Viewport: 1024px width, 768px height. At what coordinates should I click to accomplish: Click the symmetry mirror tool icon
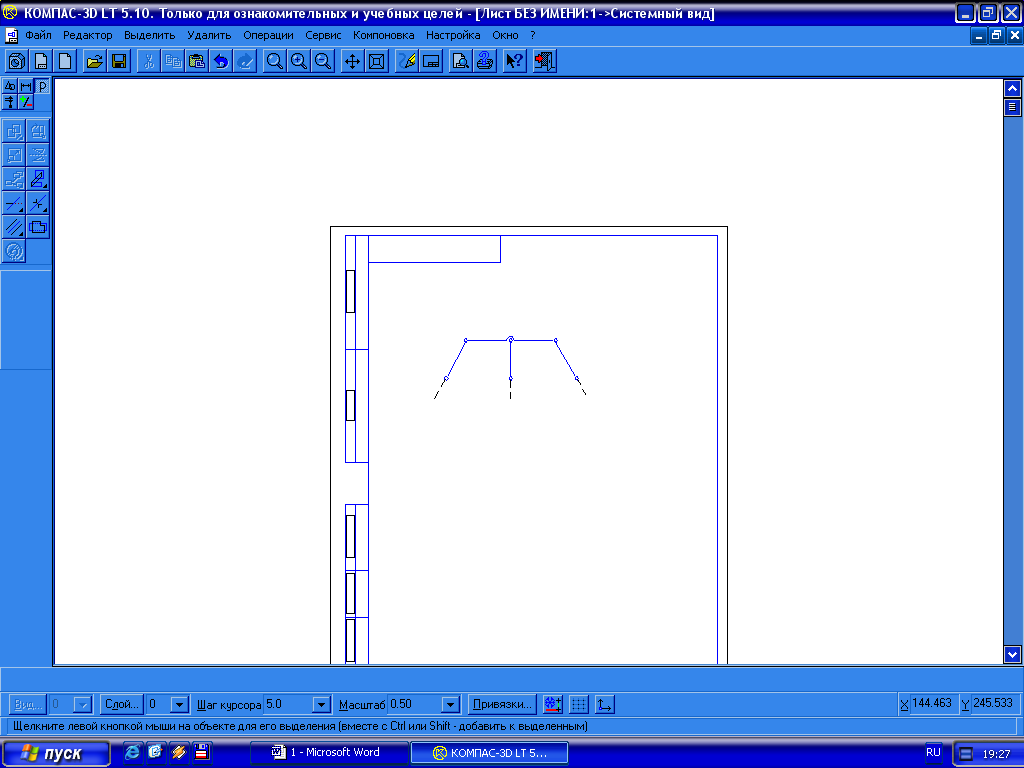tap(38, 155)
